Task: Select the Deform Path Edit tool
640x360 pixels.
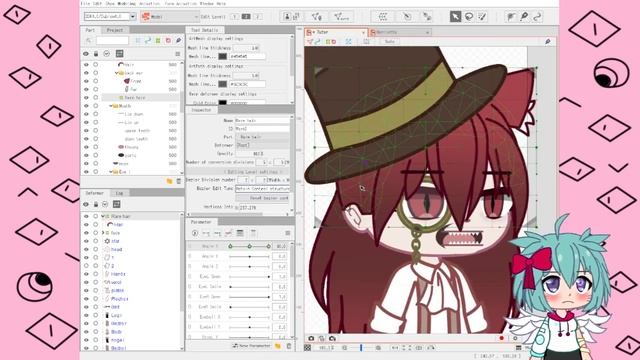Action: pyautogui.click(x=537, y=17)
